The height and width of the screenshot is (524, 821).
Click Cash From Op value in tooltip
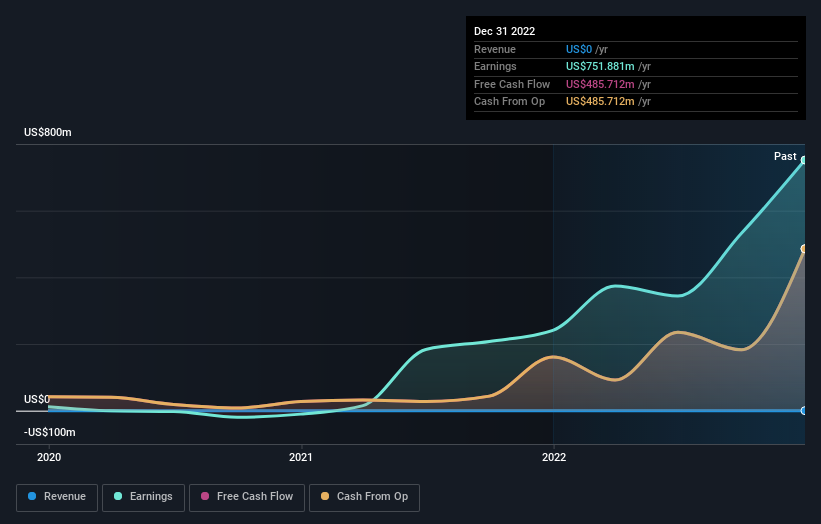coord(600,102)
